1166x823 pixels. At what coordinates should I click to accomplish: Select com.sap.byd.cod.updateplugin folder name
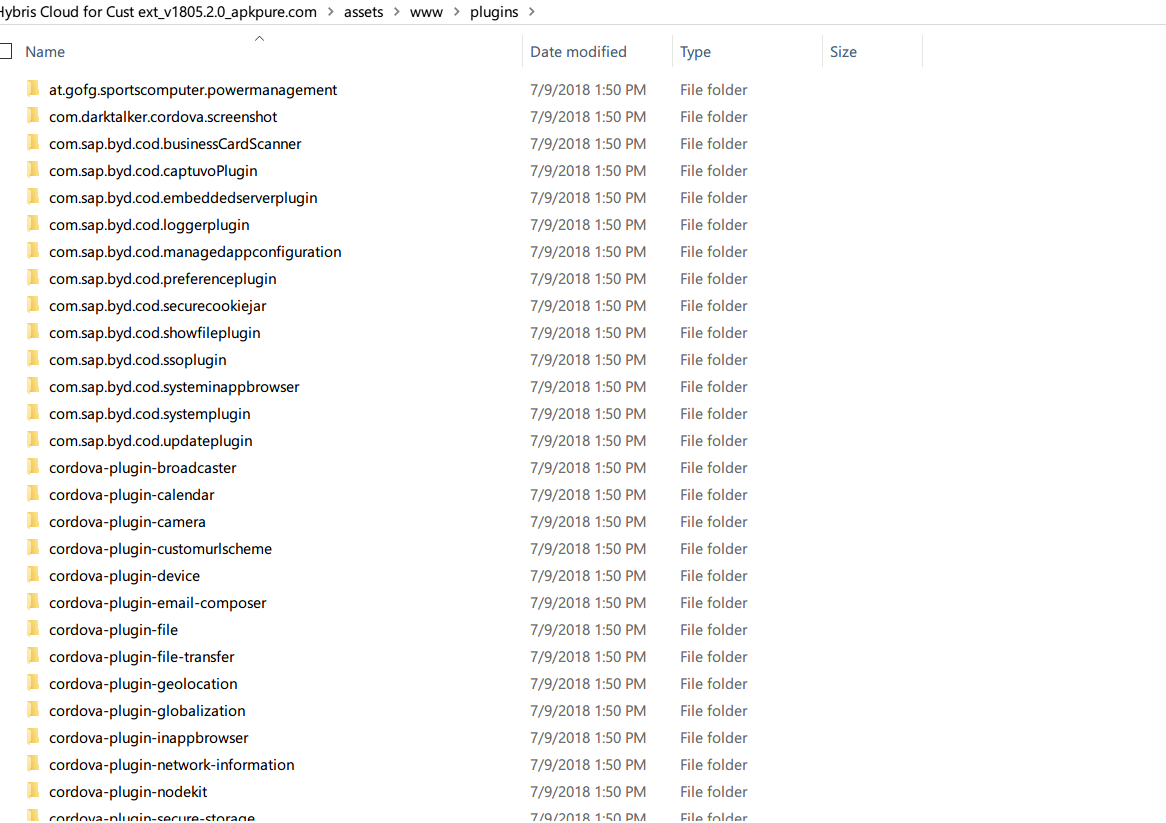(x=151, y=441)
